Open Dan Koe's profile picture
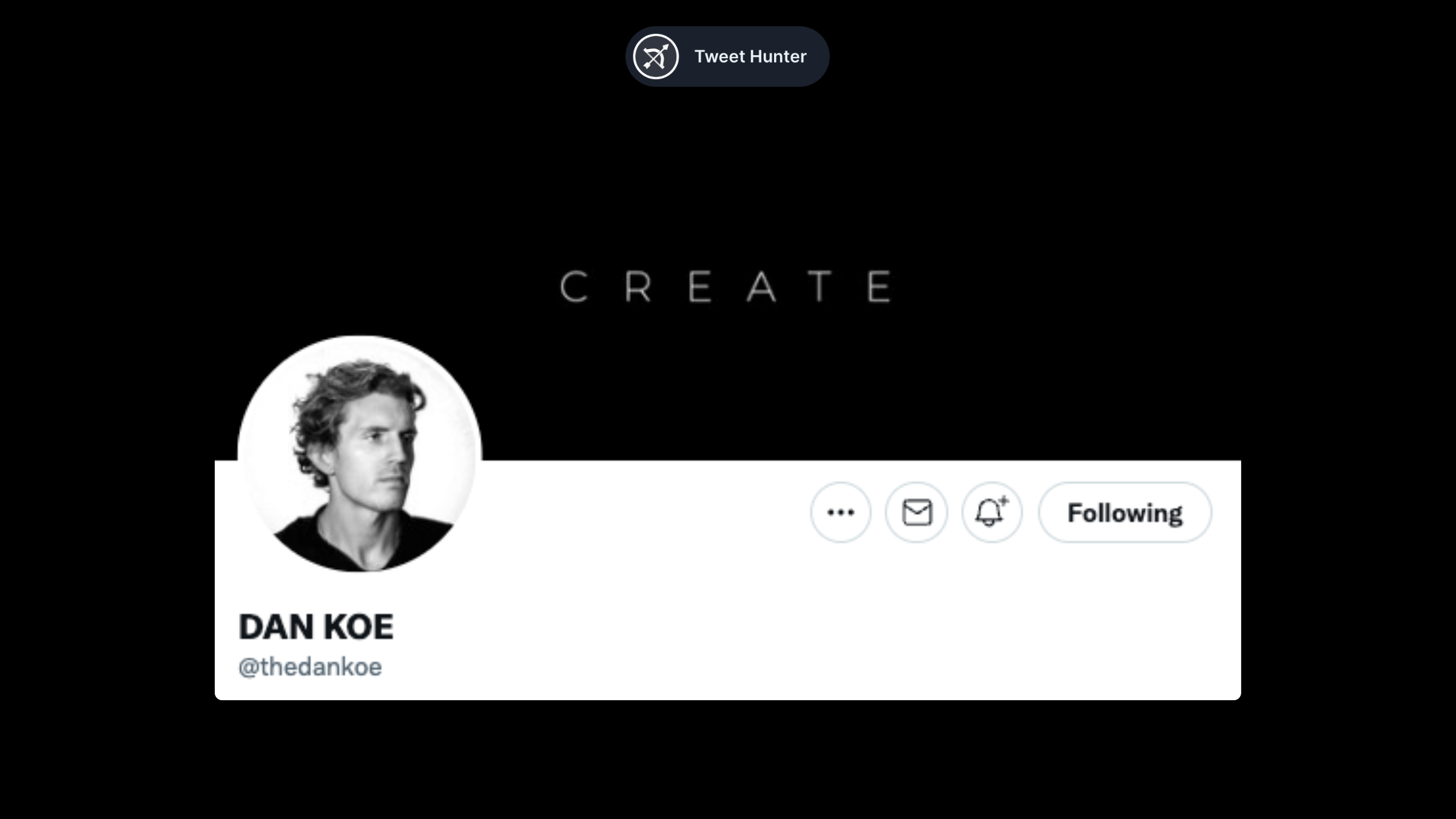 tap(362, 455)
